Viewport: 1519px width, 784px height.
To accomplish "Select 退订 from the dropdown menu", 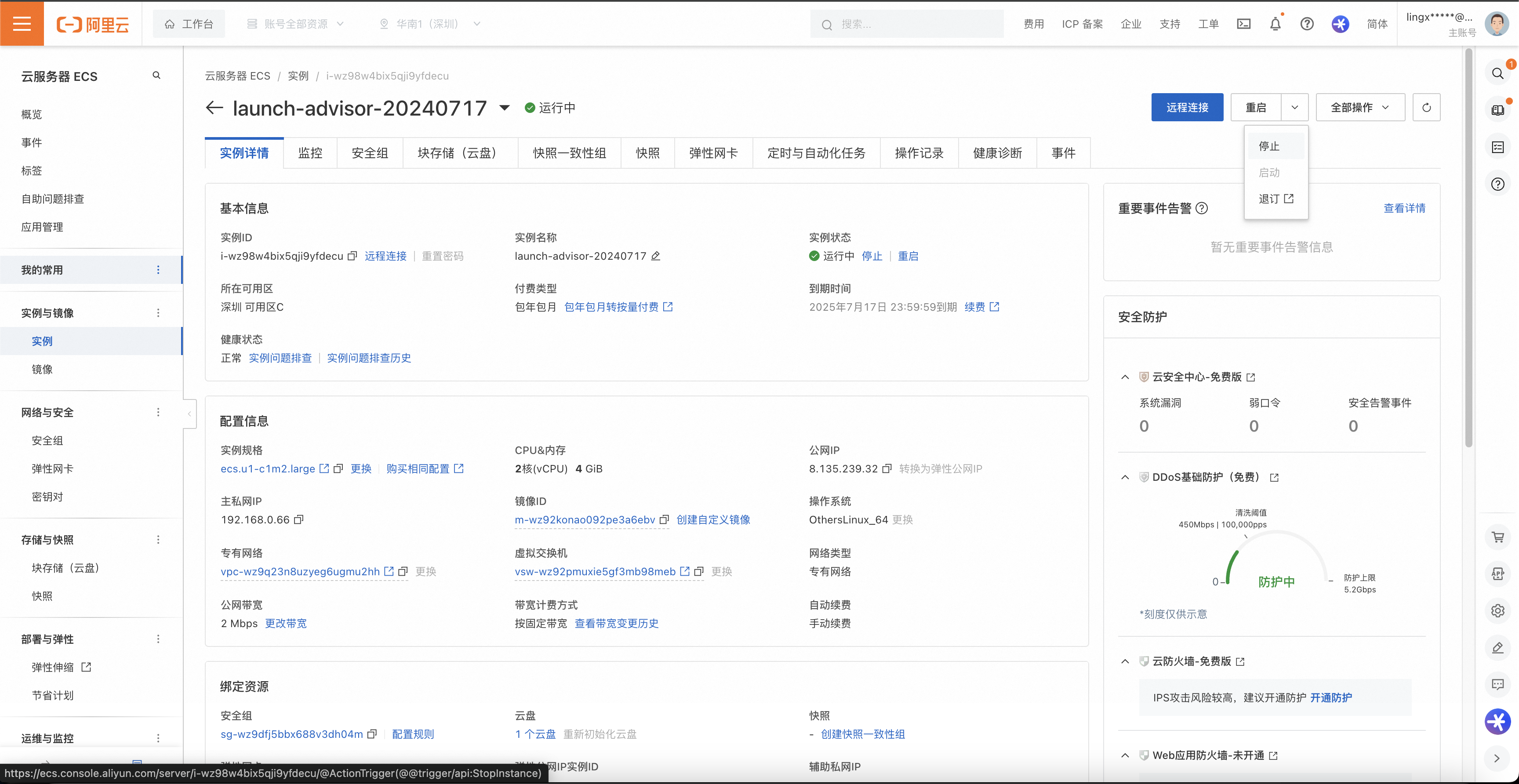I will (x=1276, y=199).
